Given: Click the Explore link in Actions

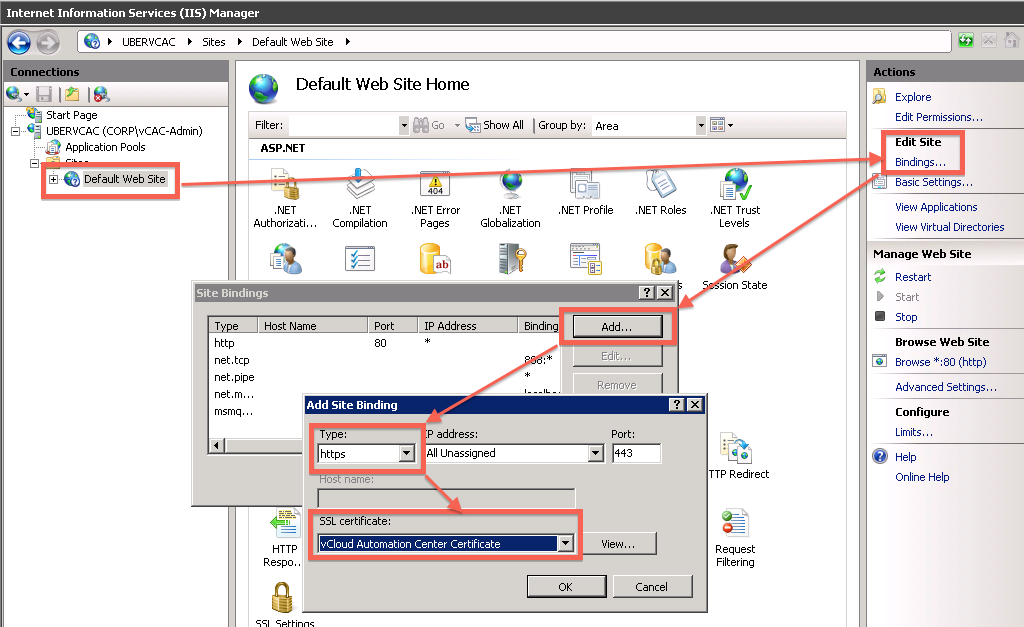Looking at the screenshot, I should (x=913, y=97).
